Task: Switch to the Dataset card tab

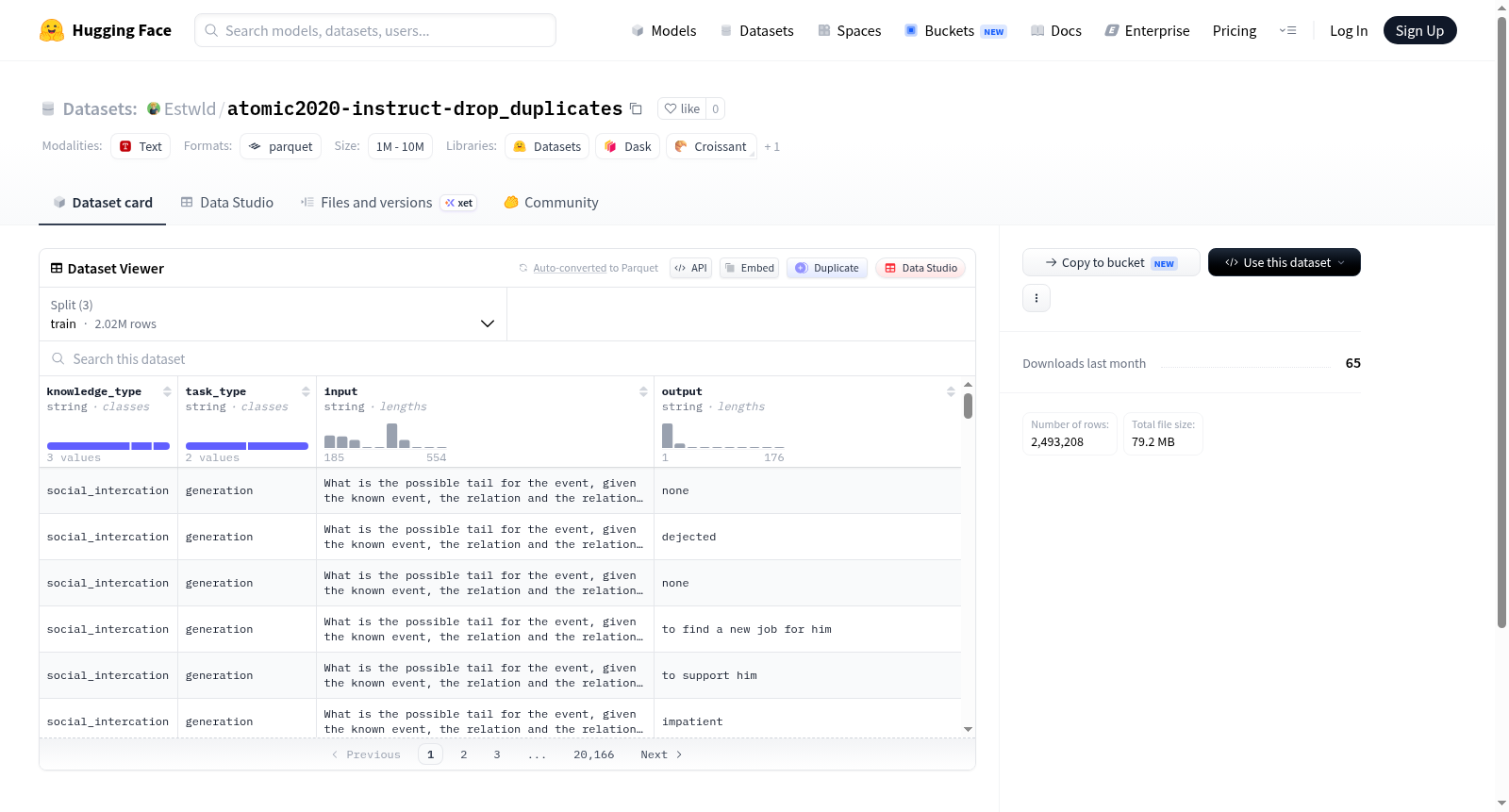Action: [103, 203]
